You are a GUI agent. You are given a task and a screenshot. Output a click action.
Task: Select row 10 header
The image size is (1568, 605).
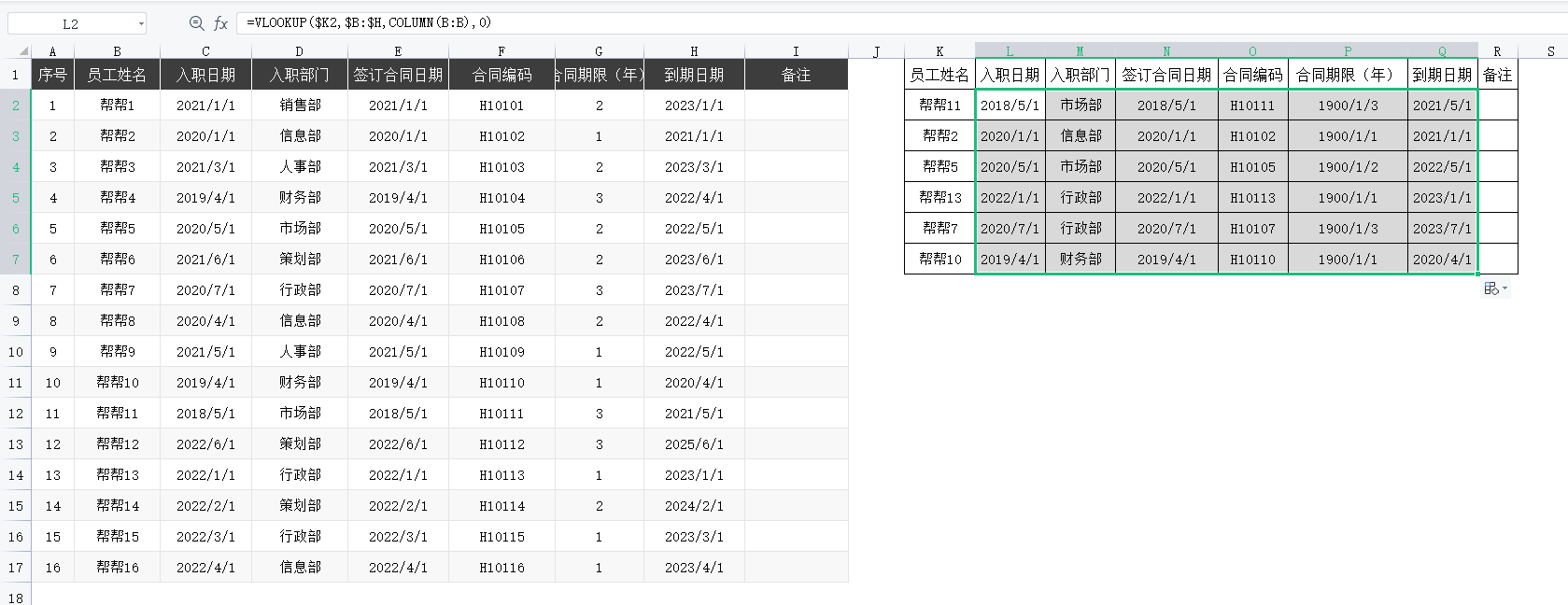(x=16, y=352)
